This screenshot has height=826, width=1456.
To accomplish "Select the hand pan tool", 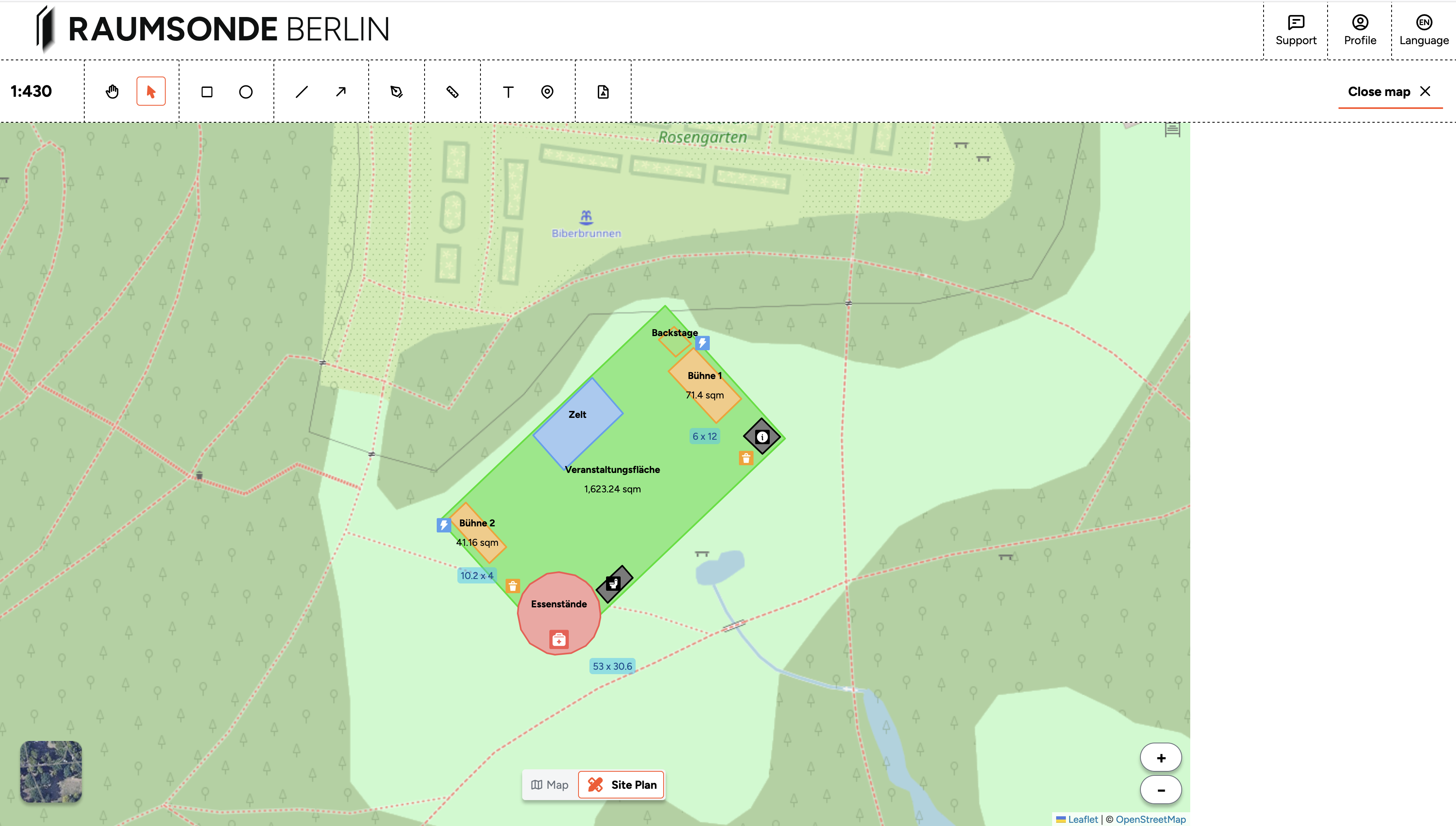I will 112,92.
